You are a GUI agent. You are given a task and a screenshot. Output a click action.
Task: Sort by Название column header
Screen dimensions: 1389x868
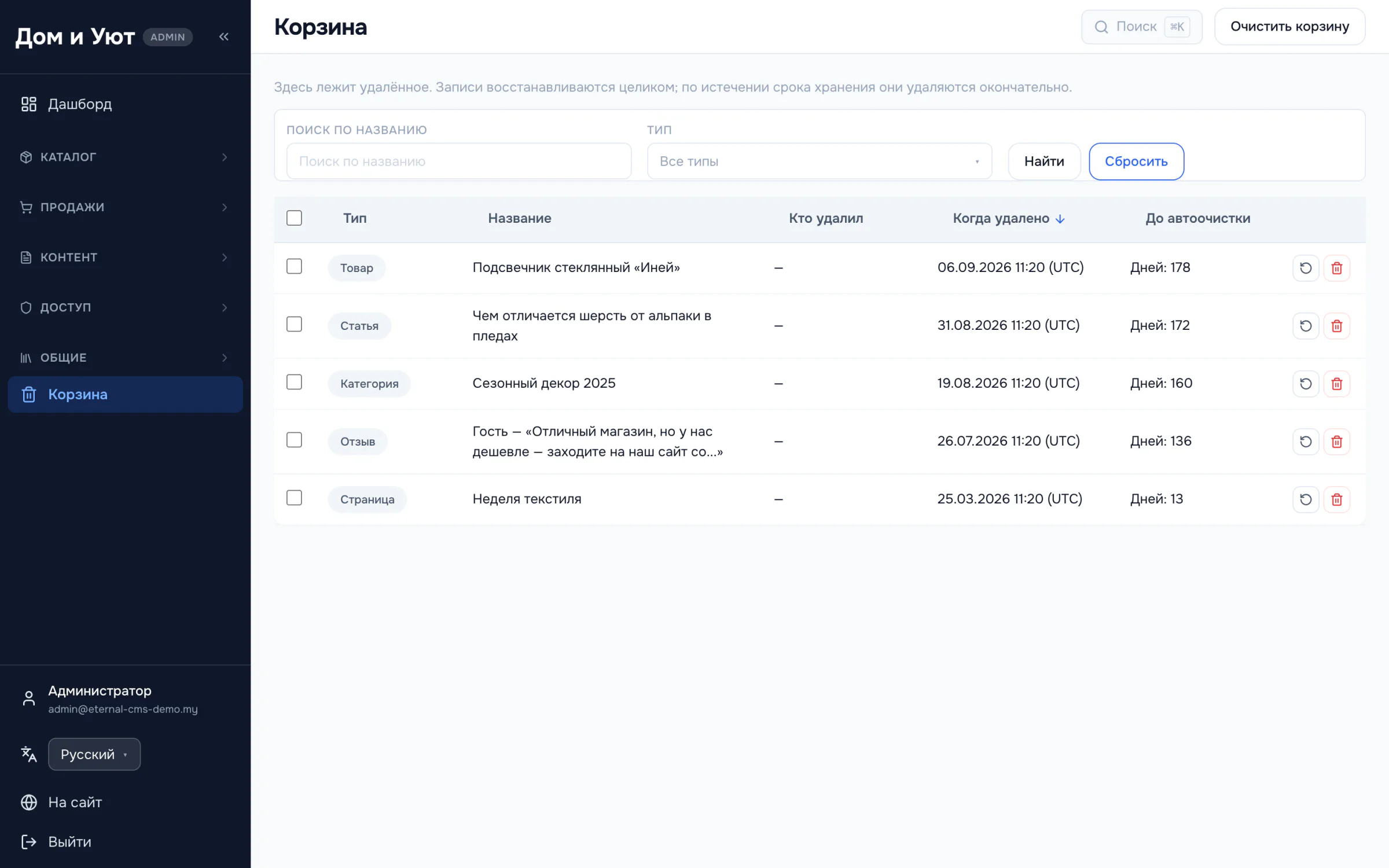click(519, 218)
